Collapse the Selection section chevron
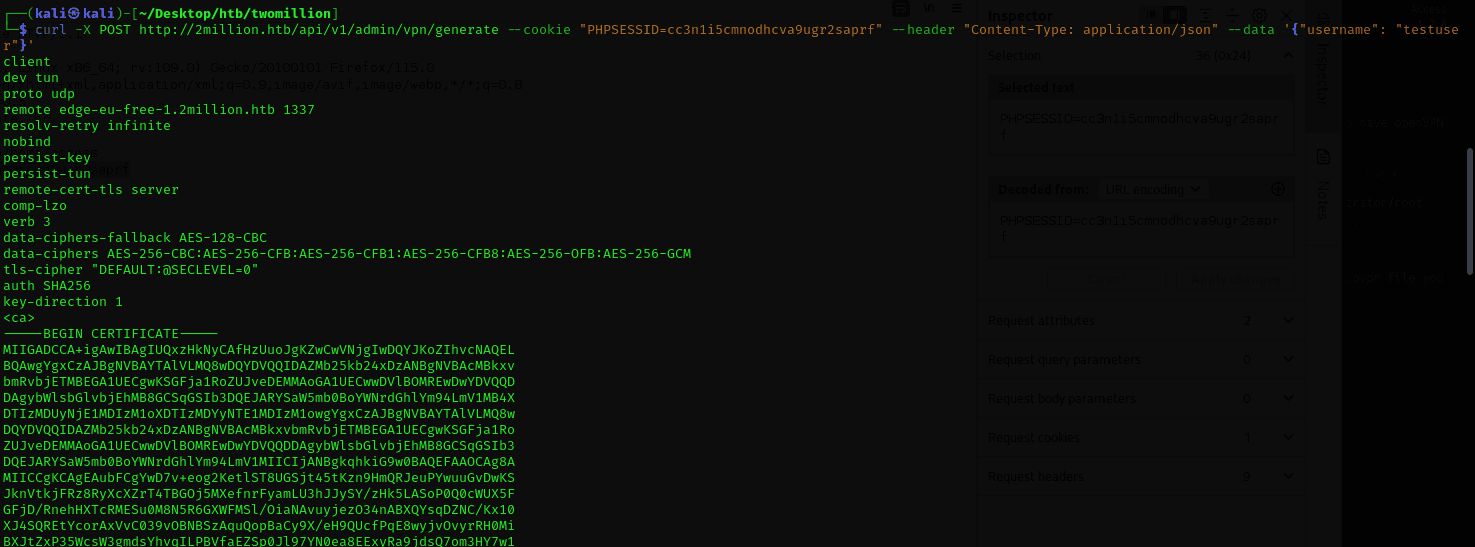 1287,56
